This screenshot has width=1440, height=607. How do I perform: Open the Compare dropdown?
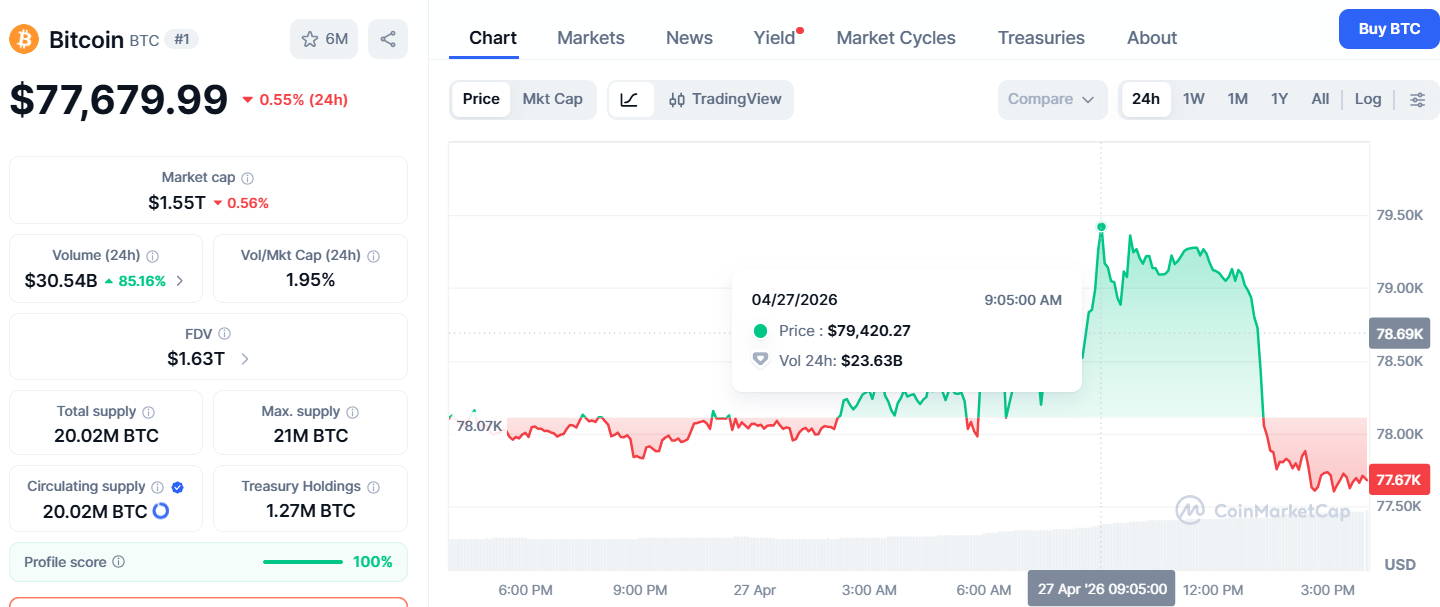point(1052,99)
